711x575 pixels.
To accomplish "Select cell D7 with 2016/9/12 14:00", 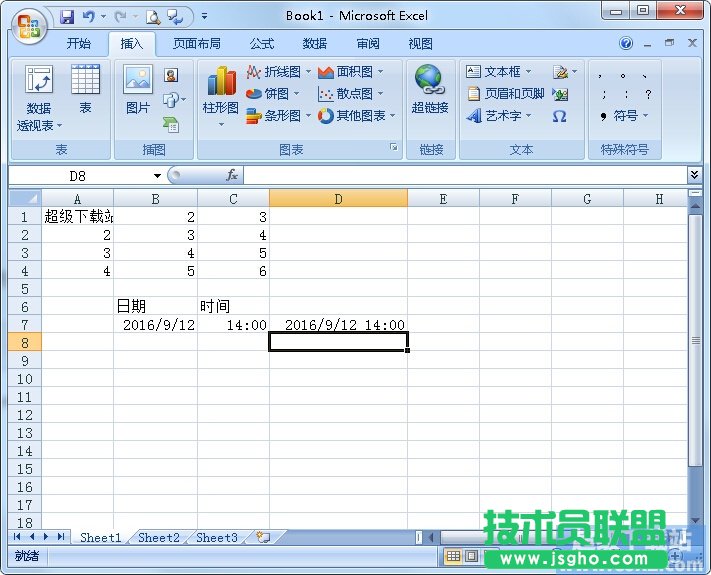I will click(338, 325).
